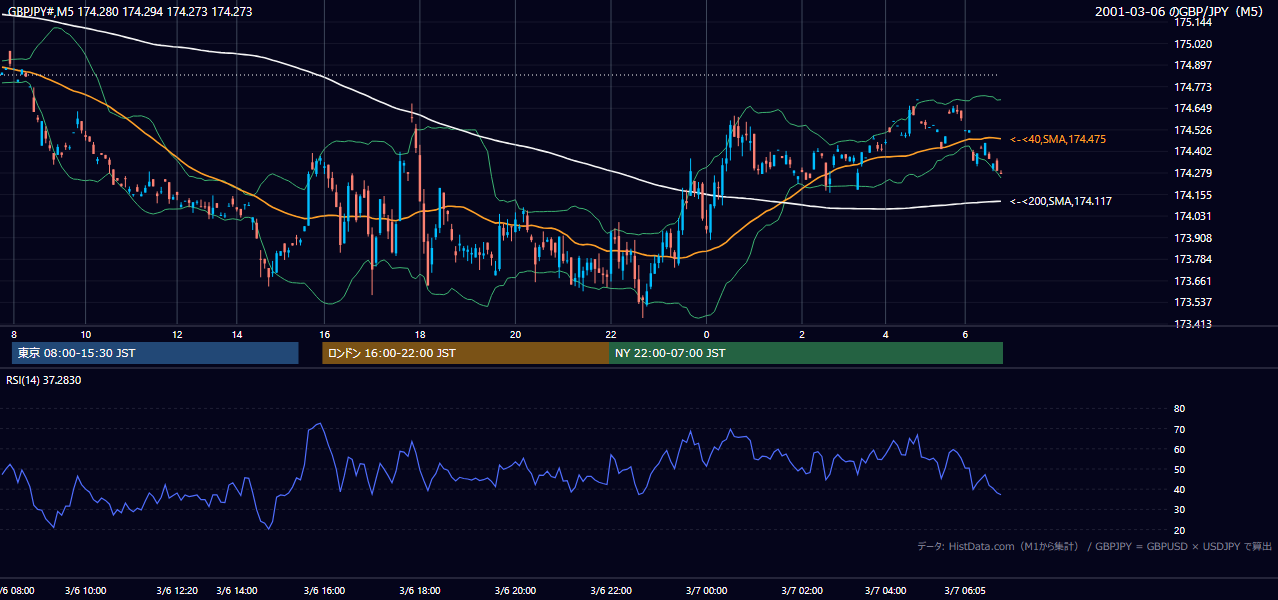The height and width of the screenshot is (600, 1278).
Task: Click hour marker 18 under the chart
Action: pyautogui.click(x=420, y=333)
